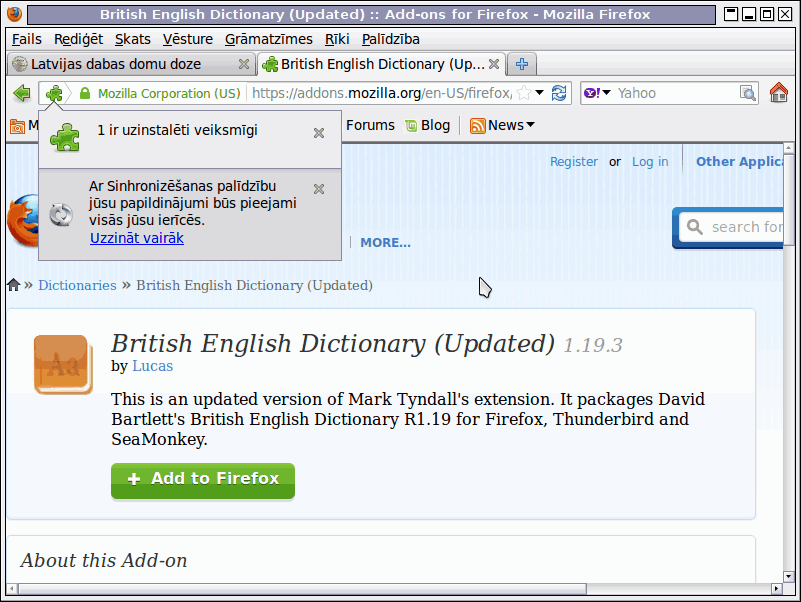Screen dimensions: 801x602
Task: Click the green back arrow button
Action: [22, 93]
